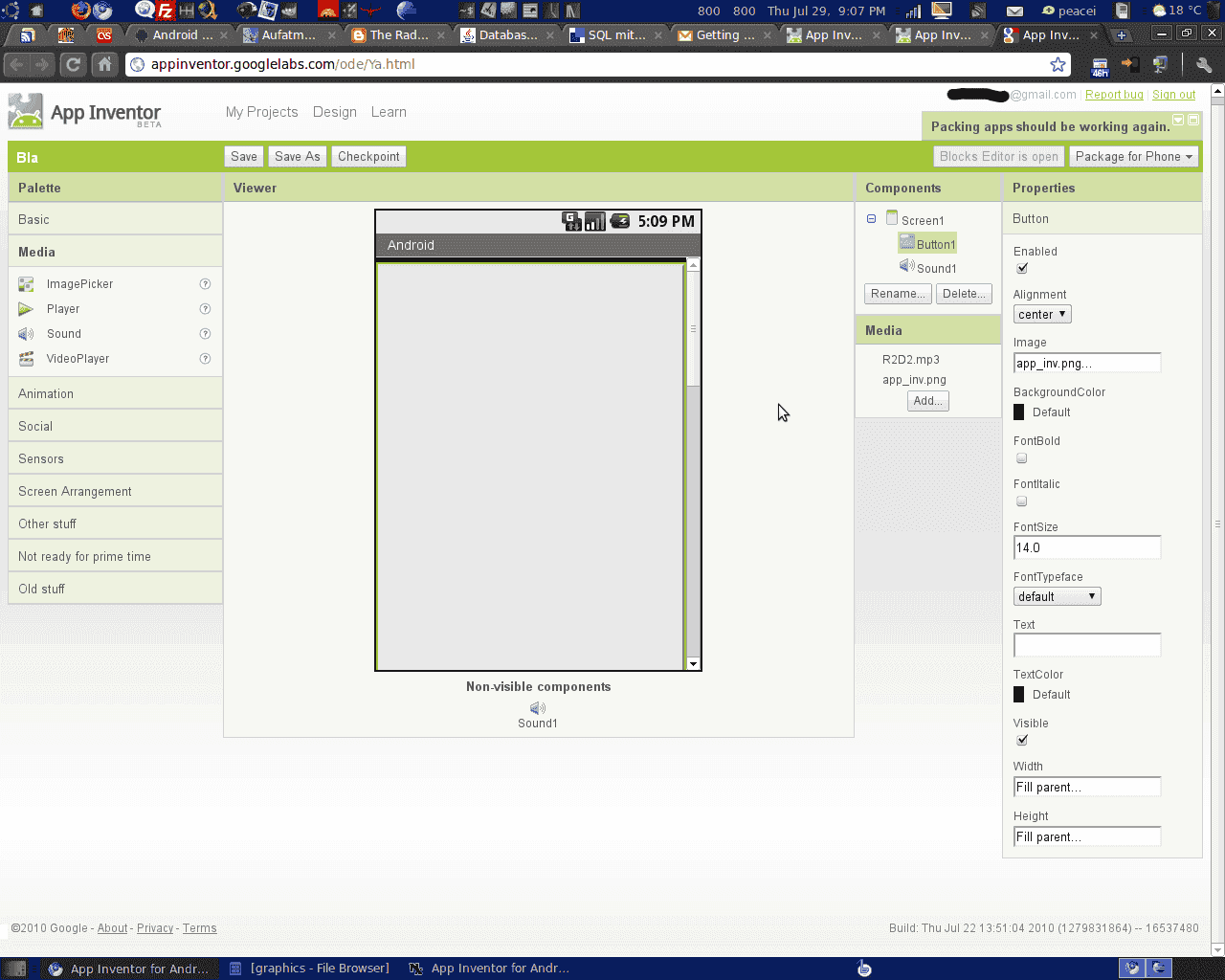Open the Package for Phone dropdown
The height and width of the screenshot is (980, 1225).
1134,156
